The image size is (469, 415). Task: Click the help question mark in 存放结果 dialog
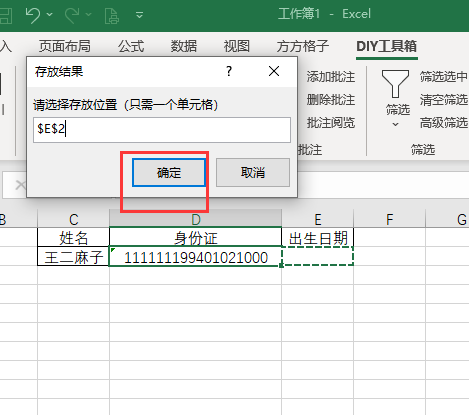(x=229, y=71)
